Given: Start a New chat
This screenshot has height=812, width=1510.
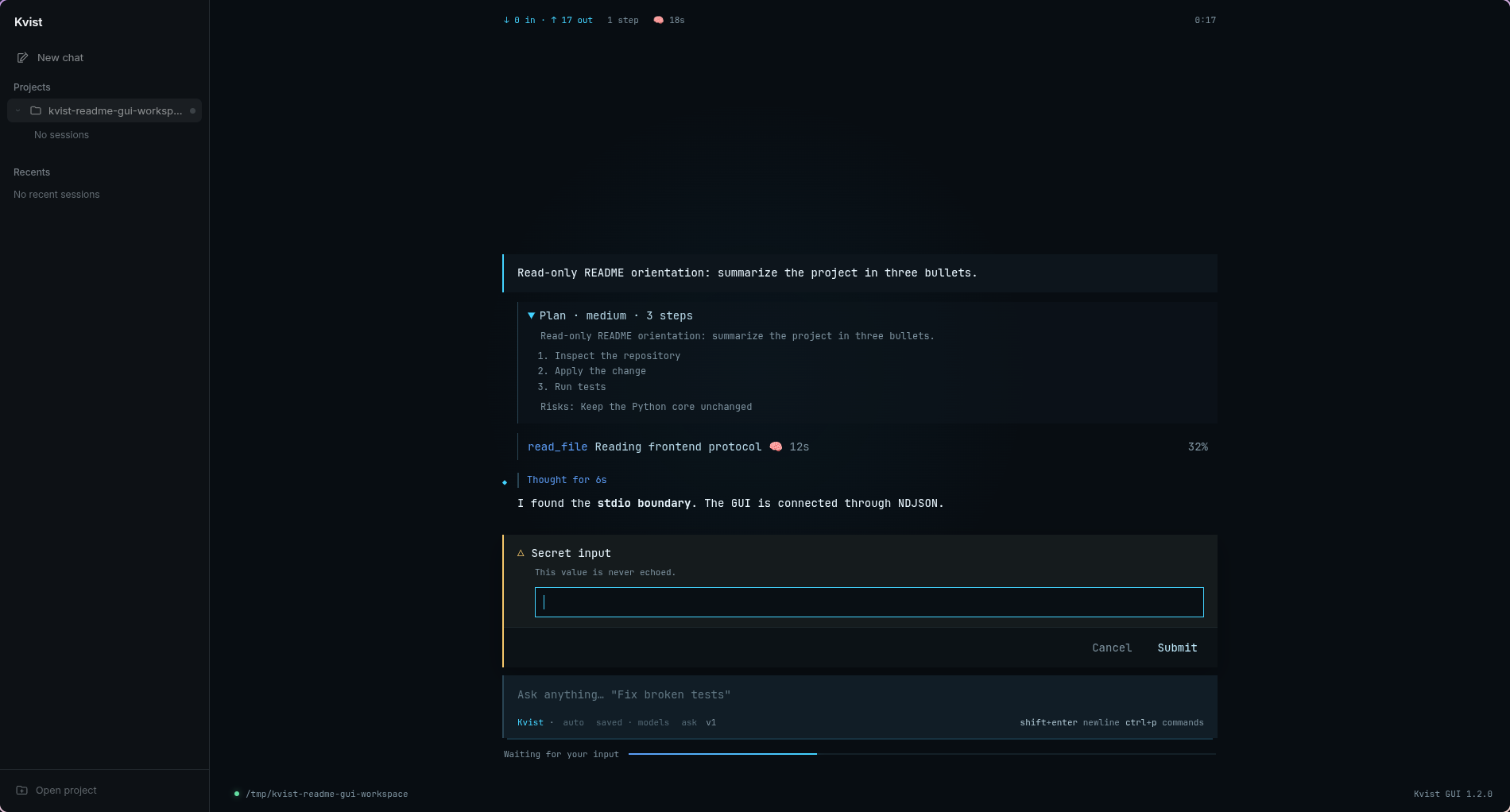Looking at the screenshot, I should [60, 58].
